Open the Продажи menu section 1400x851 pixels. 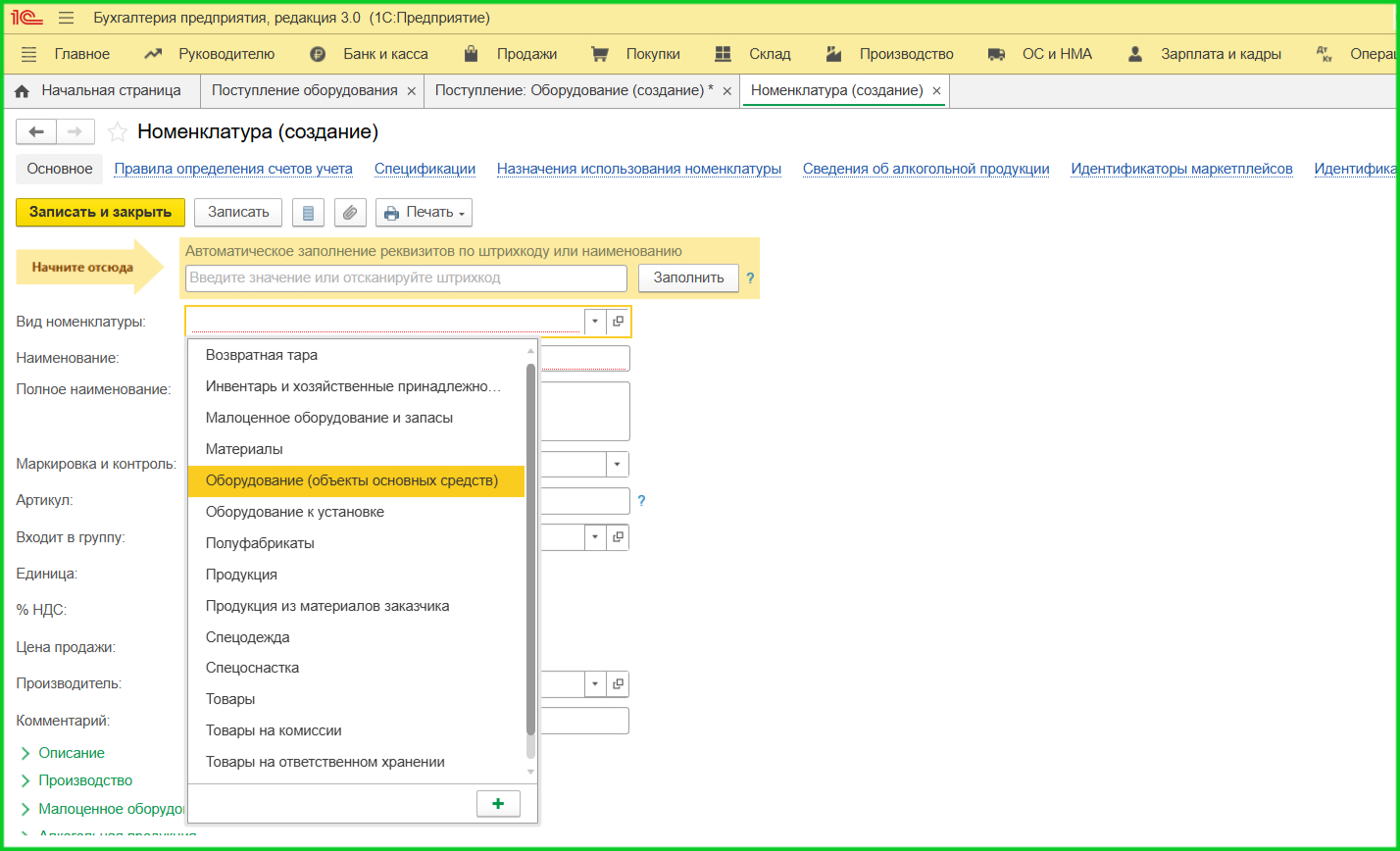point(525,54)
